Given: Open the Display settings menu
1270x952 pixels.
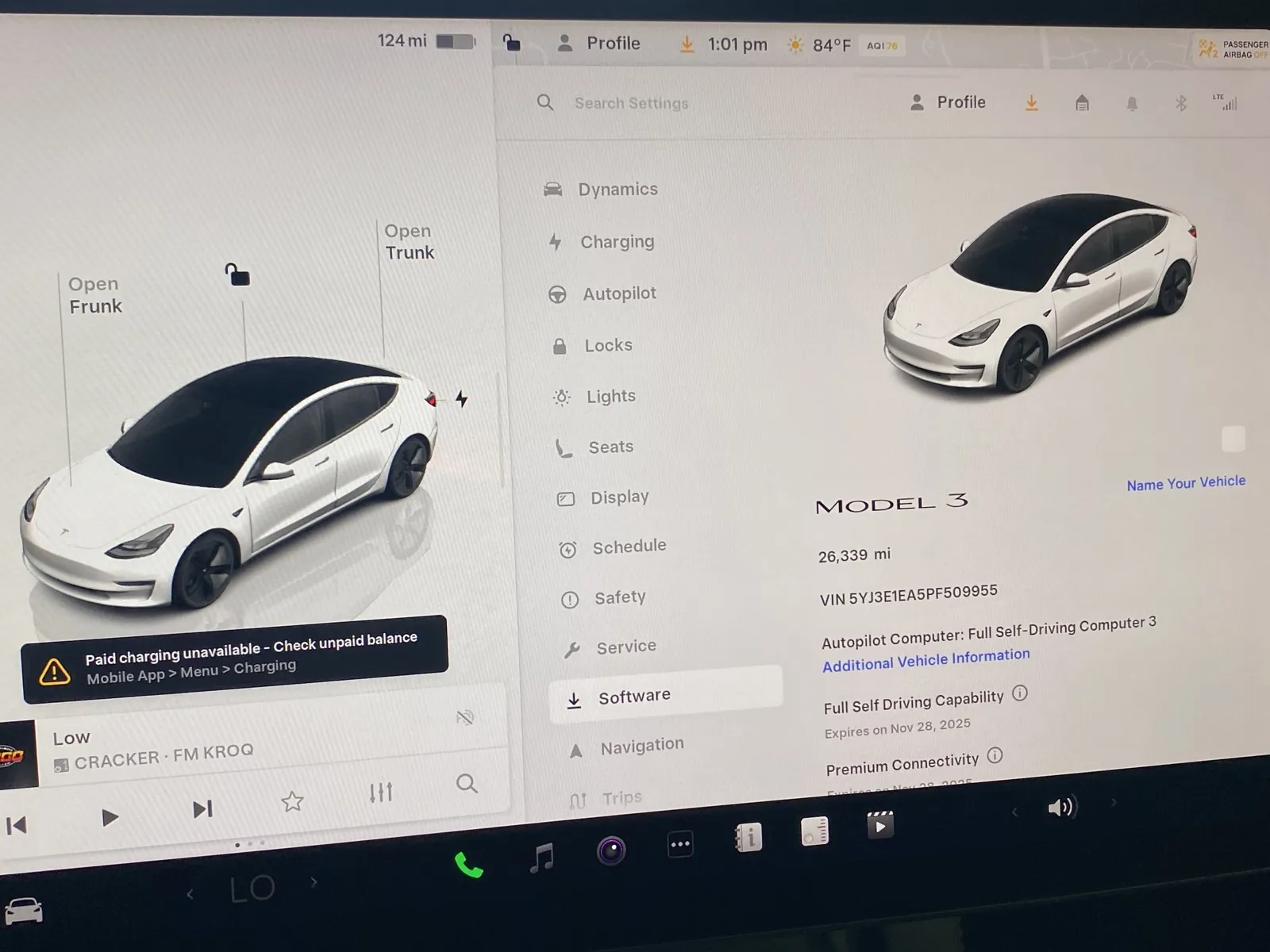Looking at the screenshot, I should (603, 497).
